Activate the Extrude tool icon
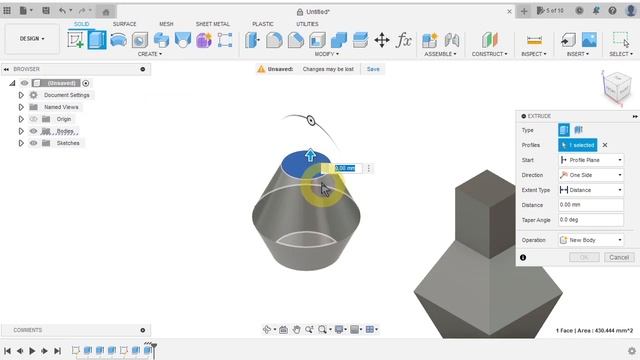 coord(97,40)
